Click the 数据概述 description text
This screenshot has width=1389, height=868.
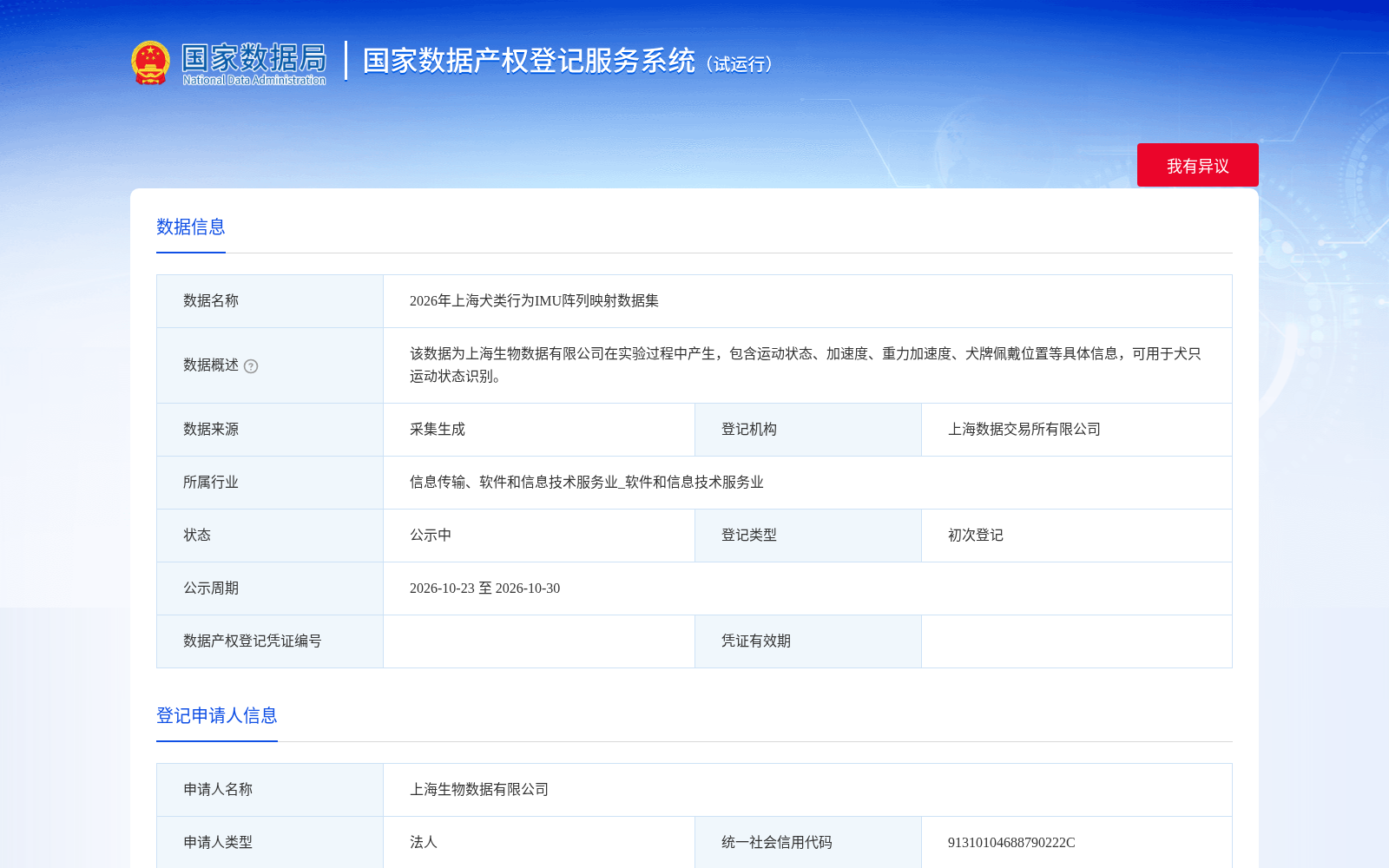click(806, 365)
